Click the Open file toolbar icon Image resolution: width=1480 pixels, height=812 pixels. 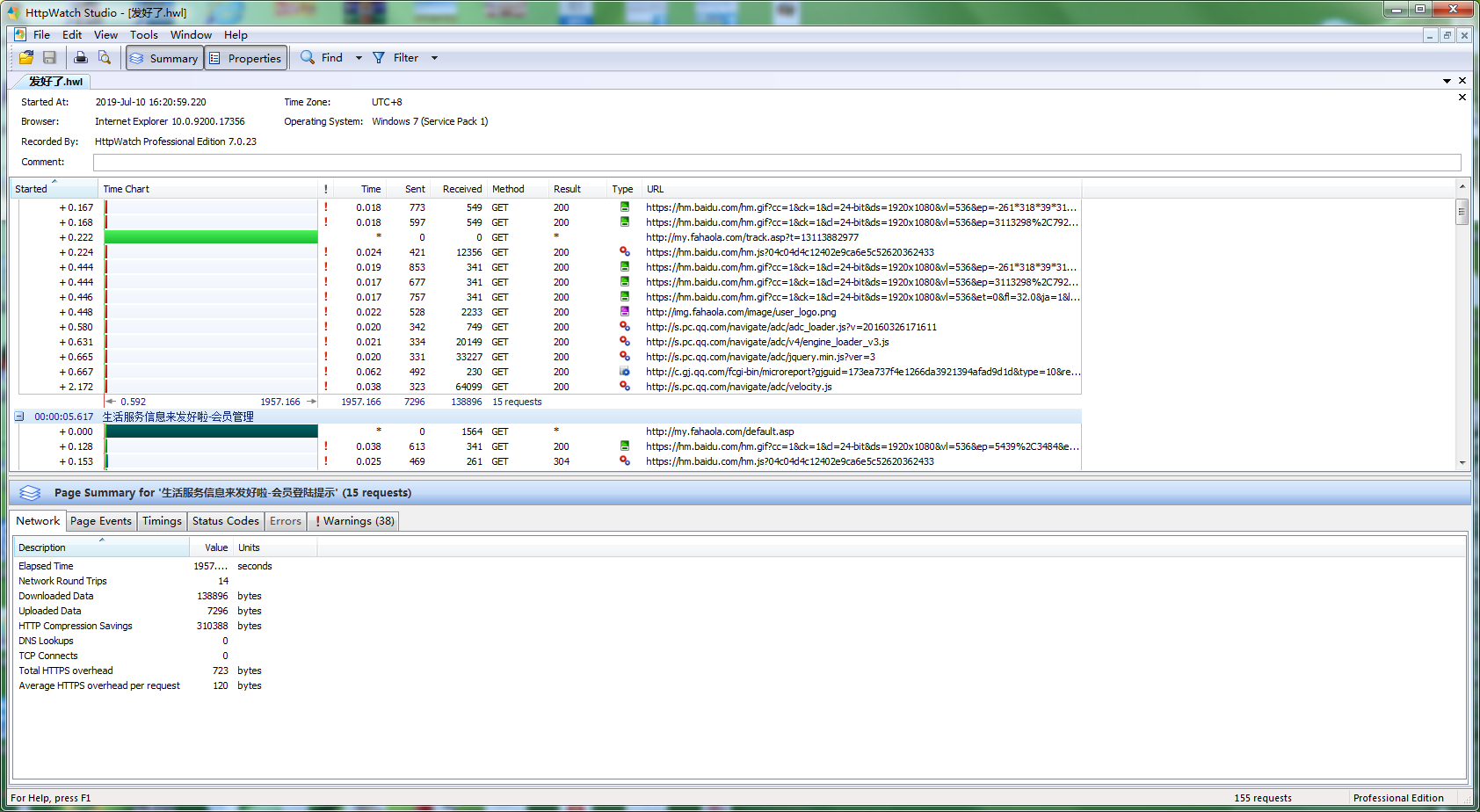26,58
